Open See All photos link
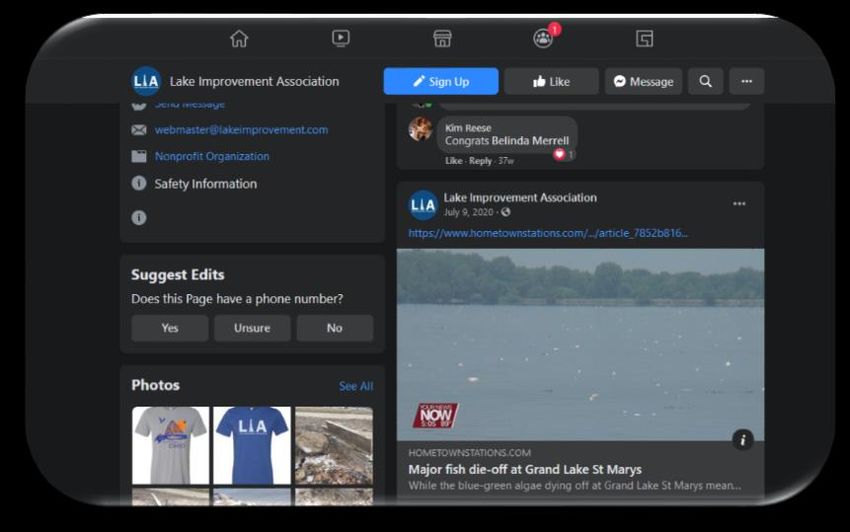This screenshot has height=532, width=850. pyautogui.click(x=356, y=386)
